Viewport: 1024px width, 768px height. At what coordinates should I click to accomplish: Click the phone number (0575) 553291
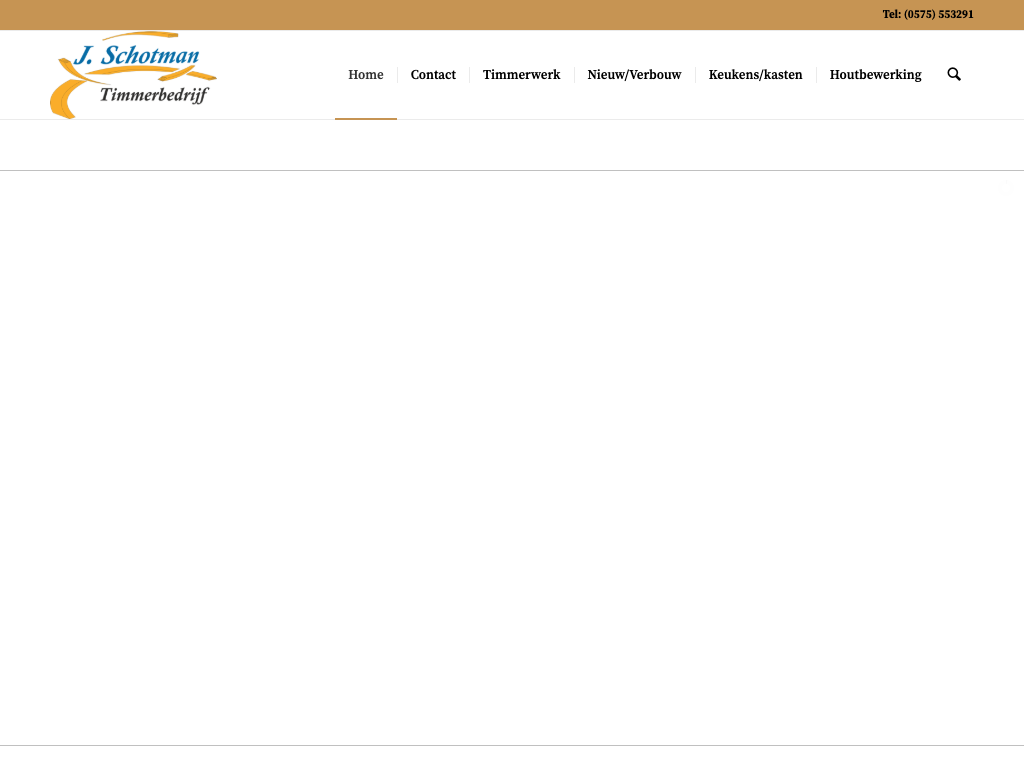point(938,14)
